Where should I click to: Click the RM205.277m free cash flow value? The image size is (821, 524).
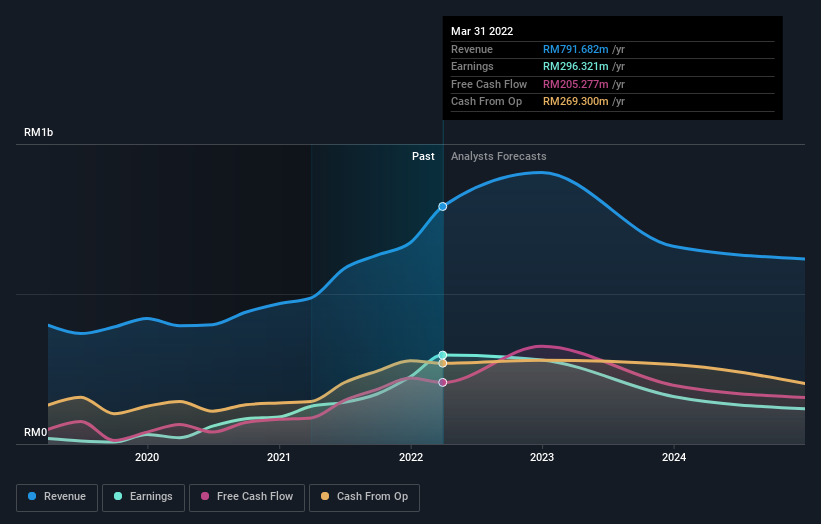(575, 84)
